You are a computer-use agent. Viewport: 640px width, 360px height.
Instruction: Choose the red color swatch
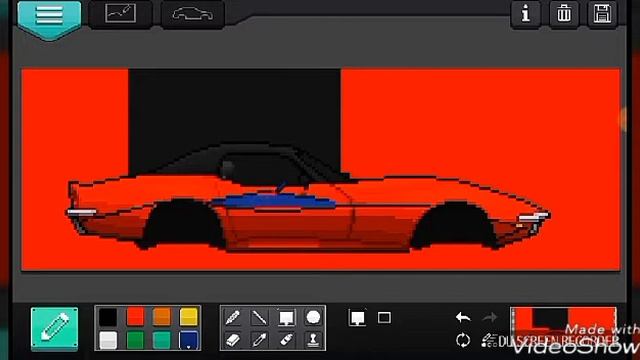135,317
